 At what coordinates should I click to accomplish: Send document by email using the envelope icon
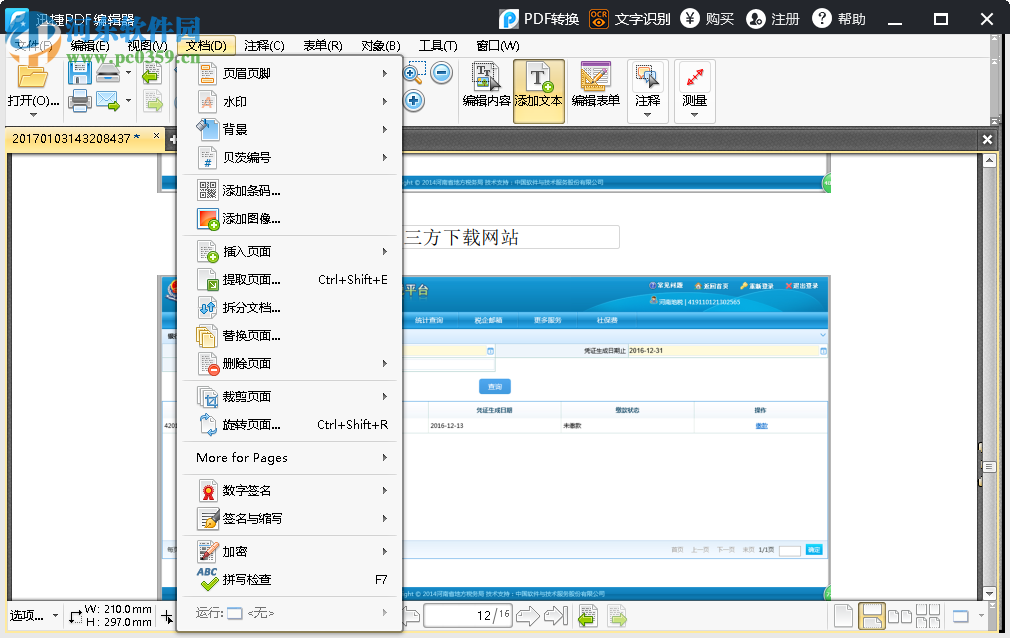coord(106,100)
